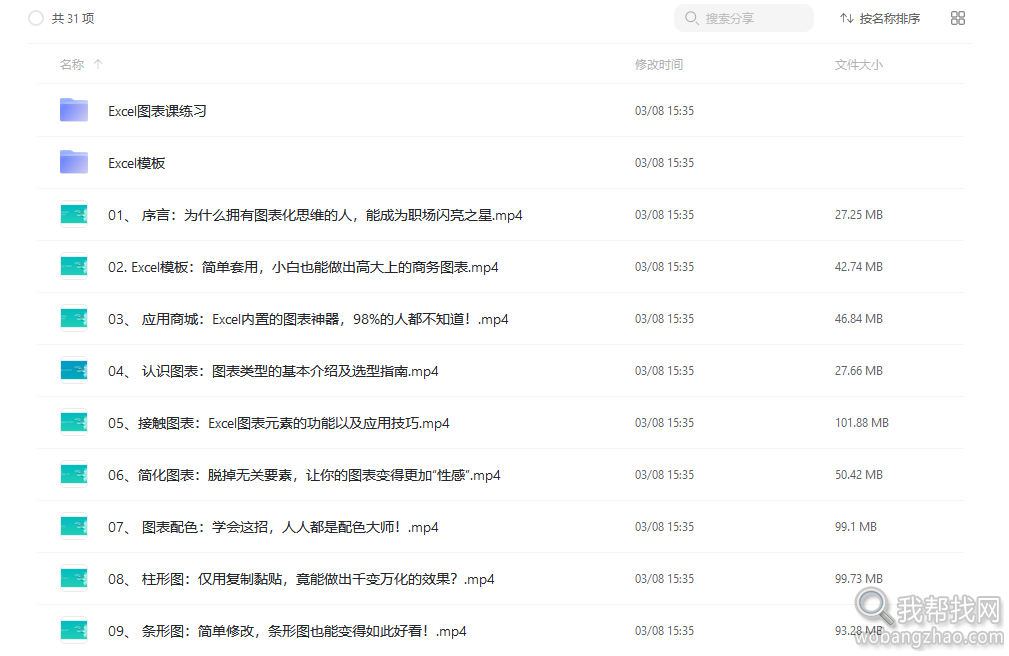Click size value 50.42 MB
This screenshot has height=656, width=1009.
point(858,474)
